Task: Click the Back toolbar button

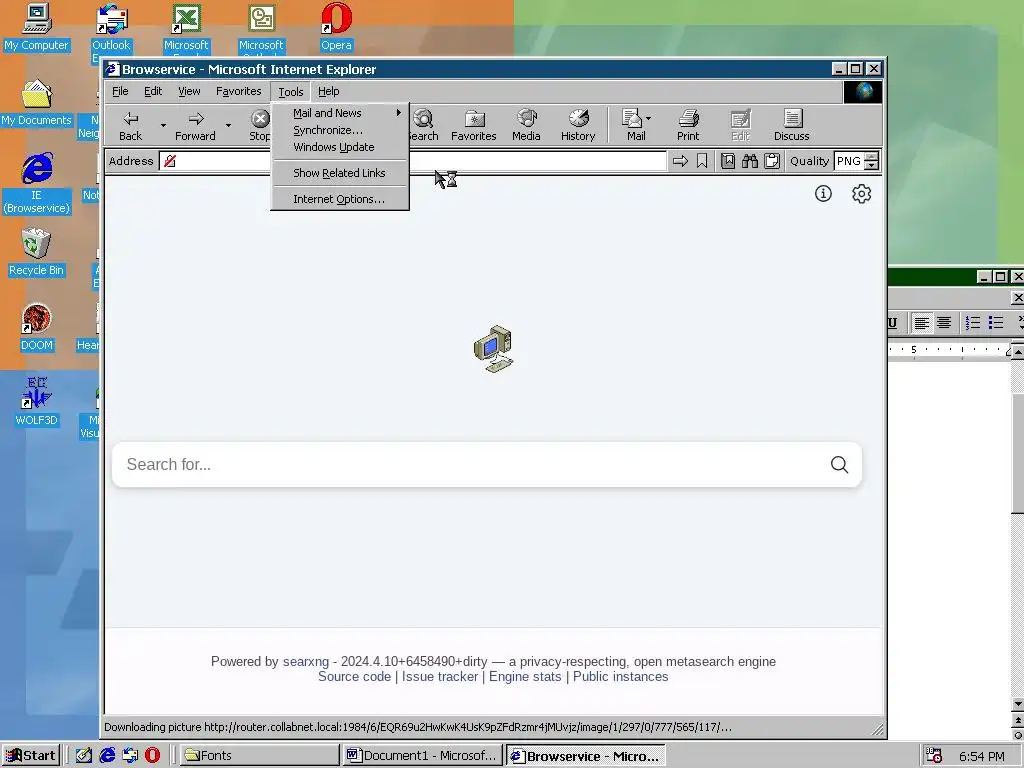Action: [131, 125]
